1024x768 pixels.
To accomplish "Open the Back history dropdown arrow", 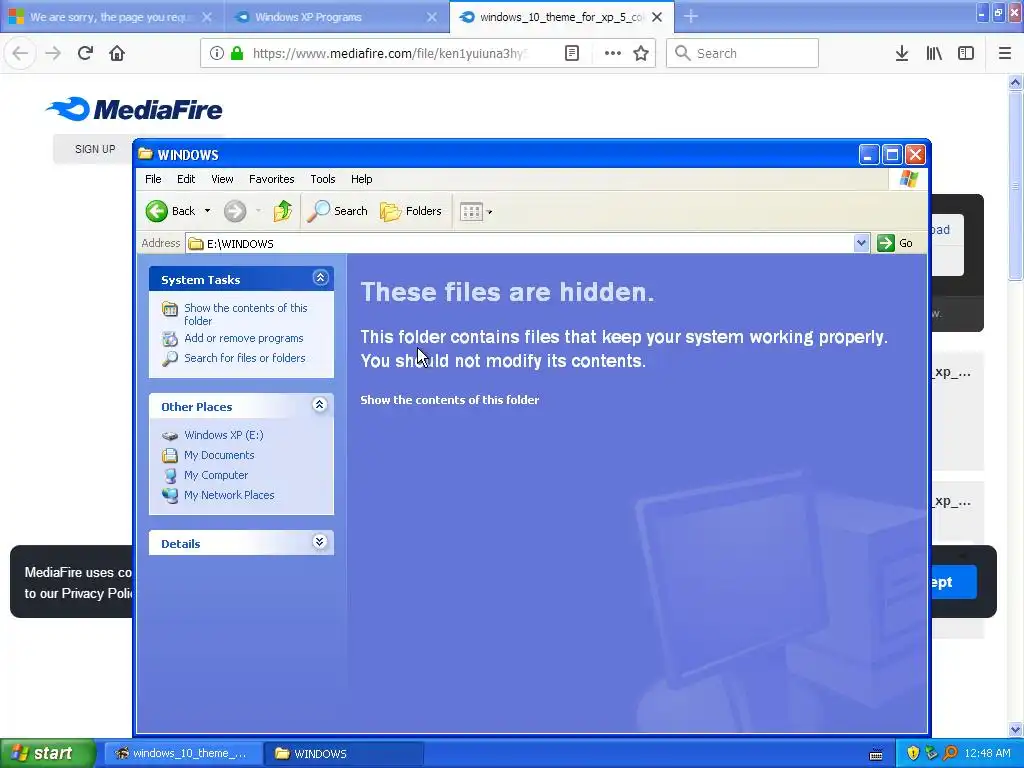I will (207, 211).
